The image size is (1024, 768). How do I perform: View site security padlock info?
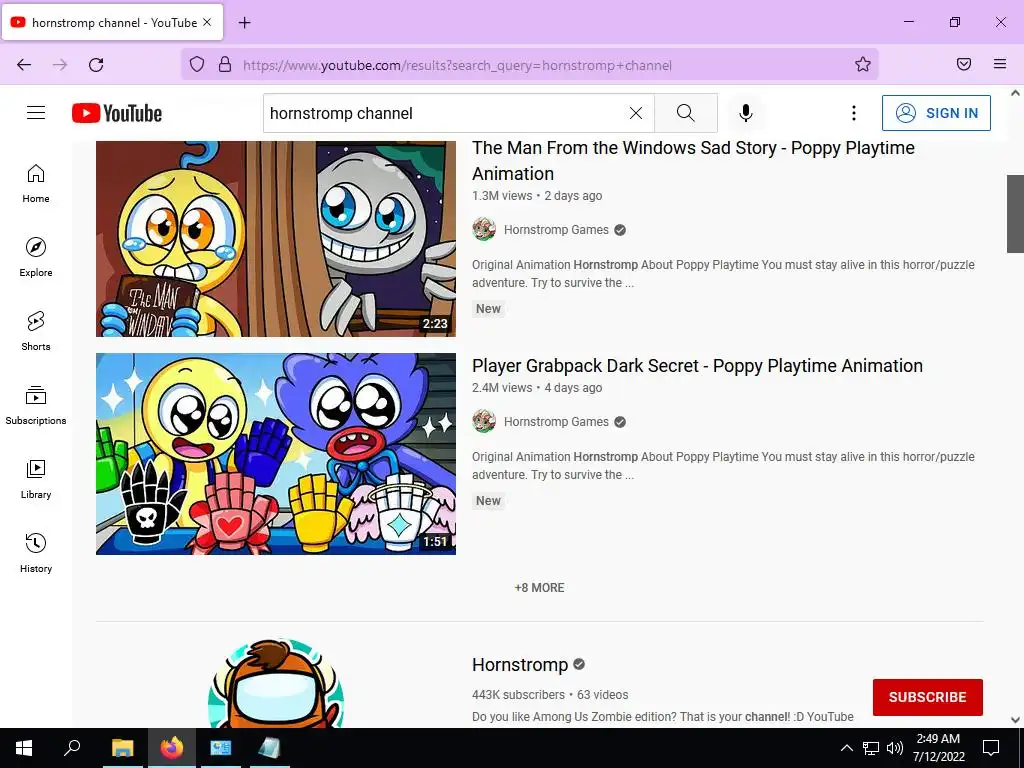225,65
